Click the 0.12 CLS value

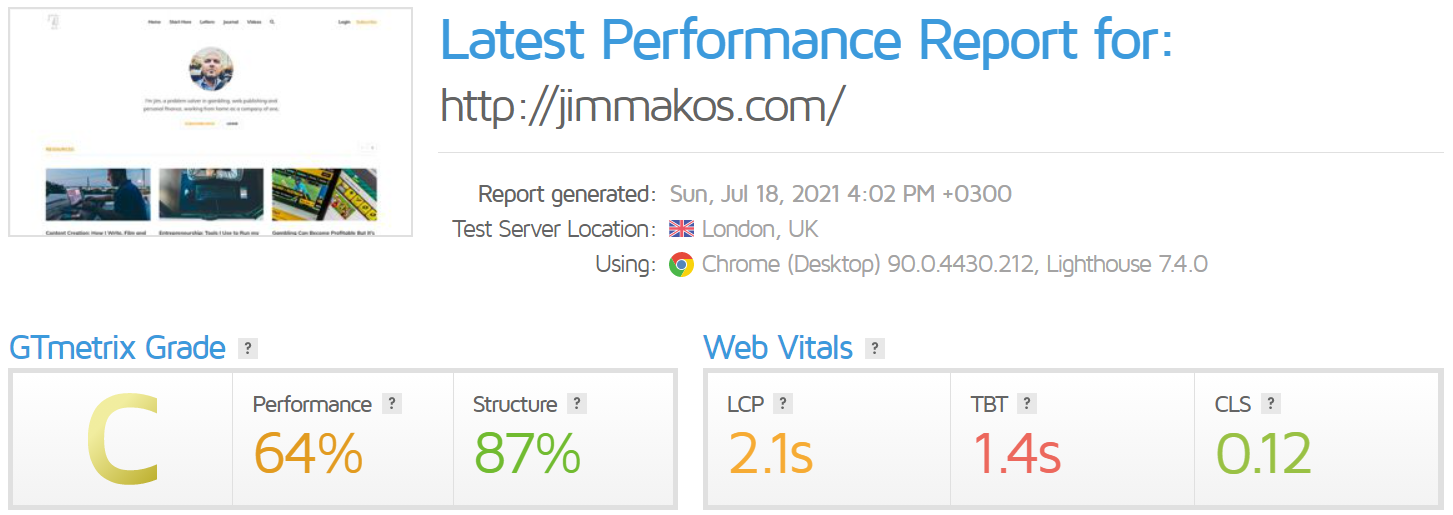[x=1263, y=453]
